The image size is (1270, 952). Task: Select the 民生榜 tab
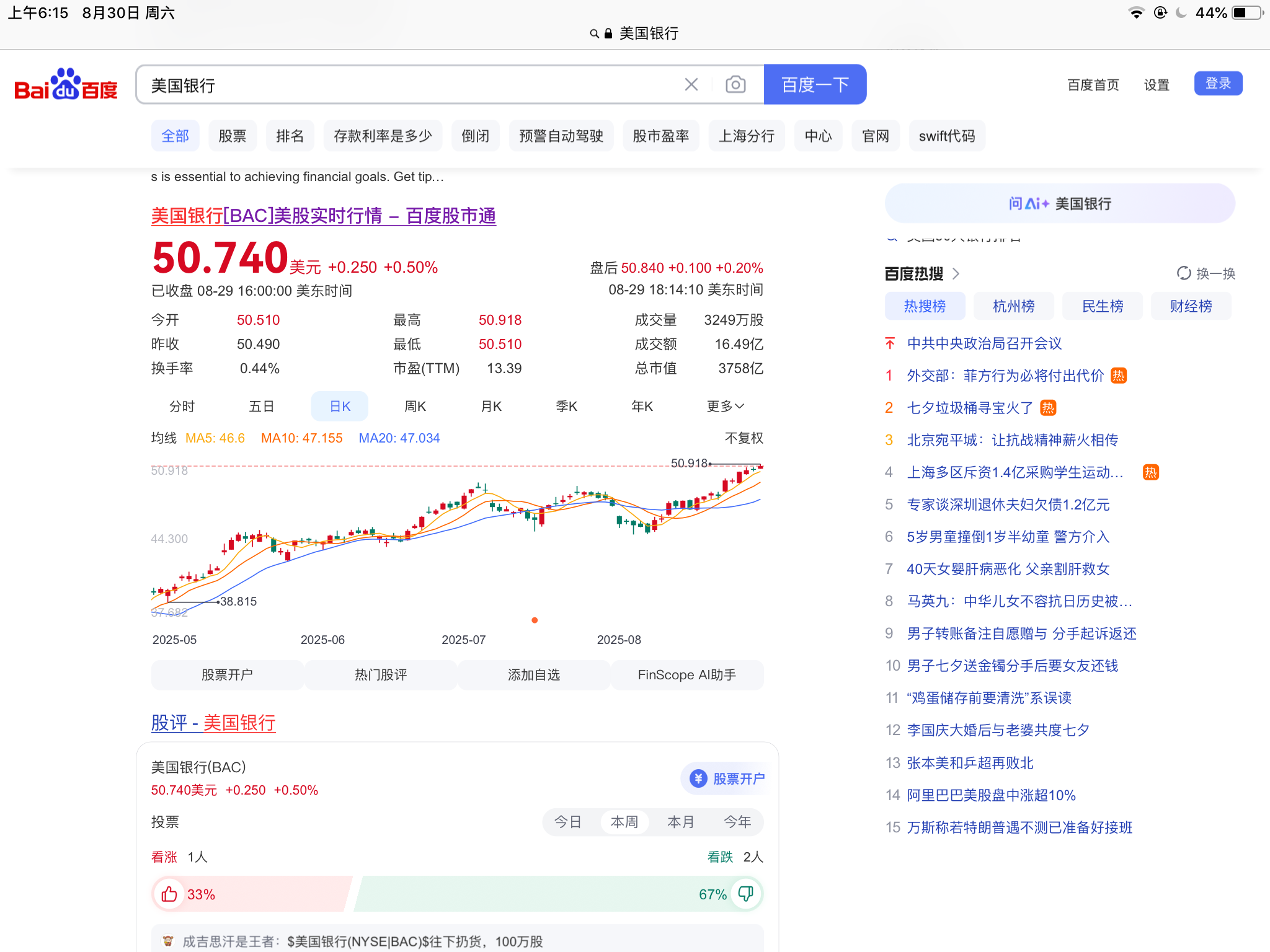1103,306
